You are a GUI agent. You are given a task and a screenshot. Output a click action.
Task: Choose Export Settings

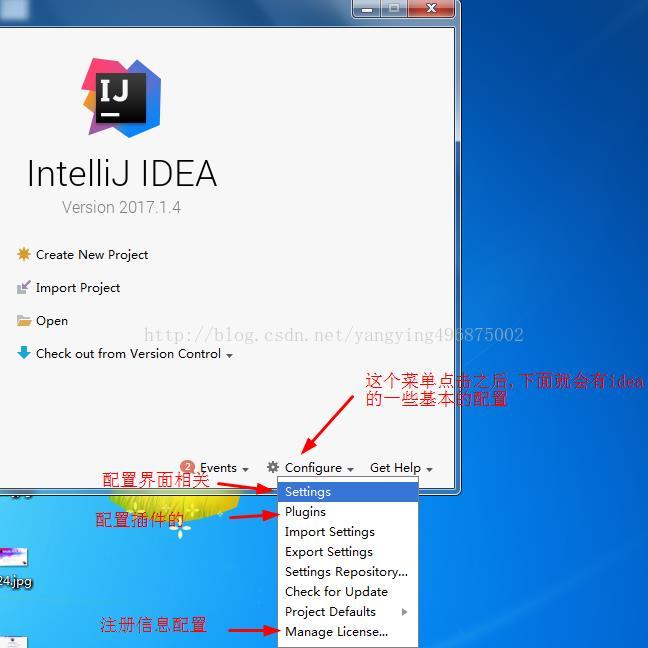click(x=348, y=552)
